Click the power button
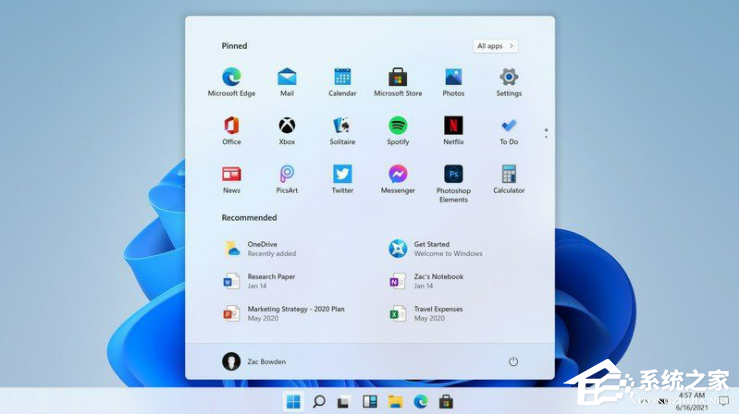 pyautogui.click(x=513, y=362)
